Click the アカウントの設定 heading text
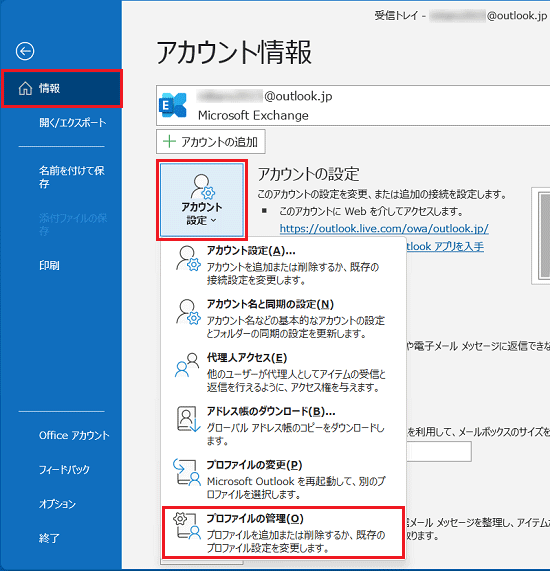Image resolution: width=550 pixels, height=571 pixels. pyautogui.click(x=309, y=174)
